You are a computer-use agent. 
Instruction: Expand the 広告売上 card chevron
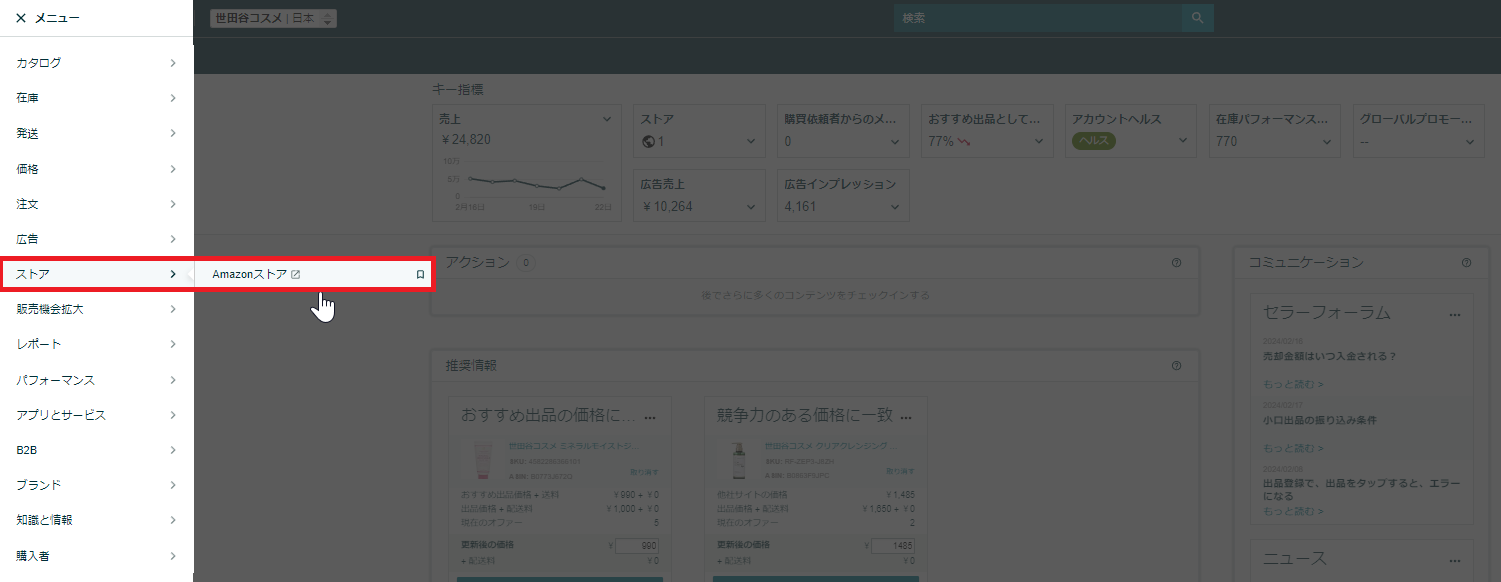pyautogui.click(x=751, y=207)
